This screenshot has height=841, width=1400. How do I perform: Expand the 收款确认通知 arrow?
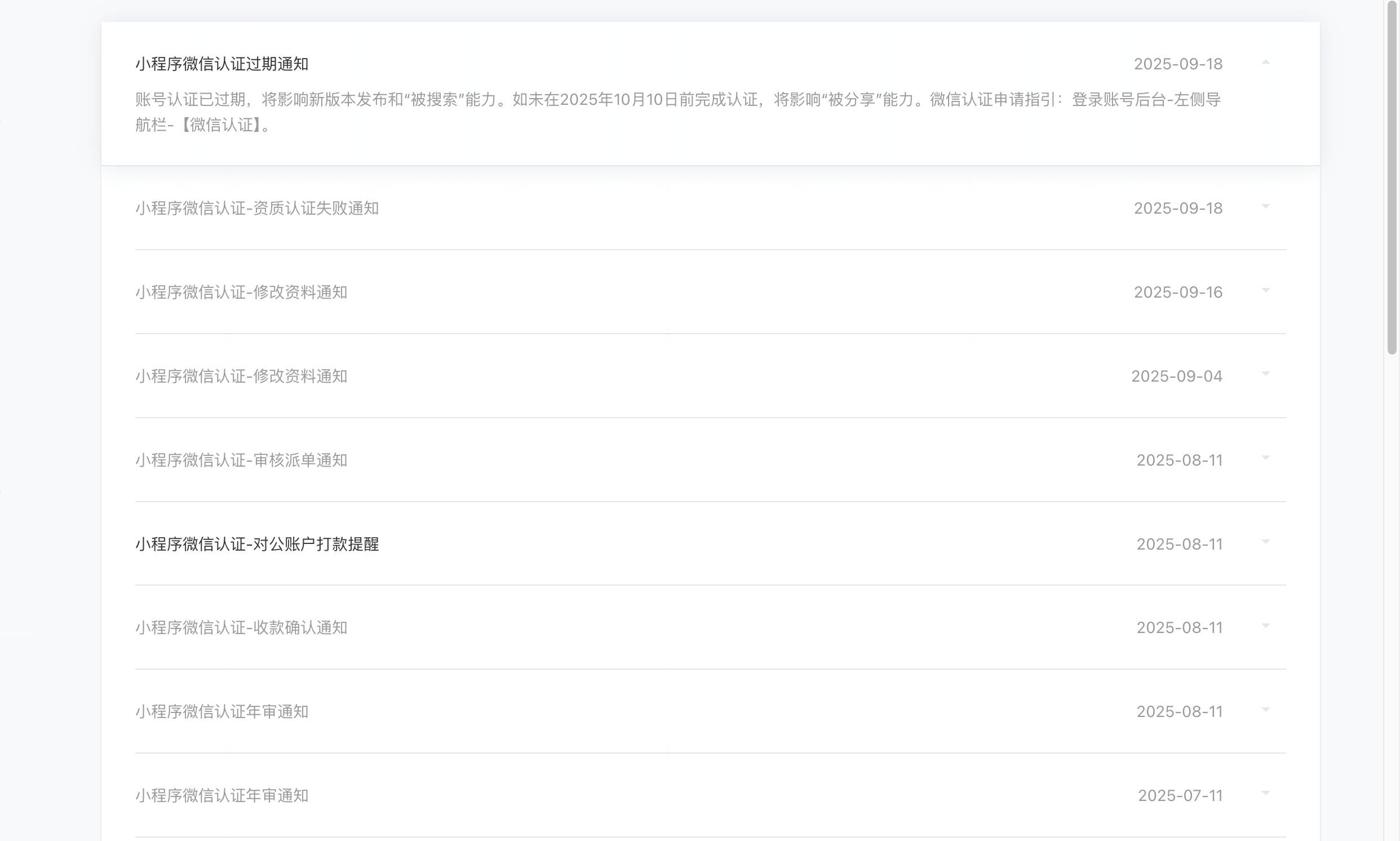[1265, 626]
